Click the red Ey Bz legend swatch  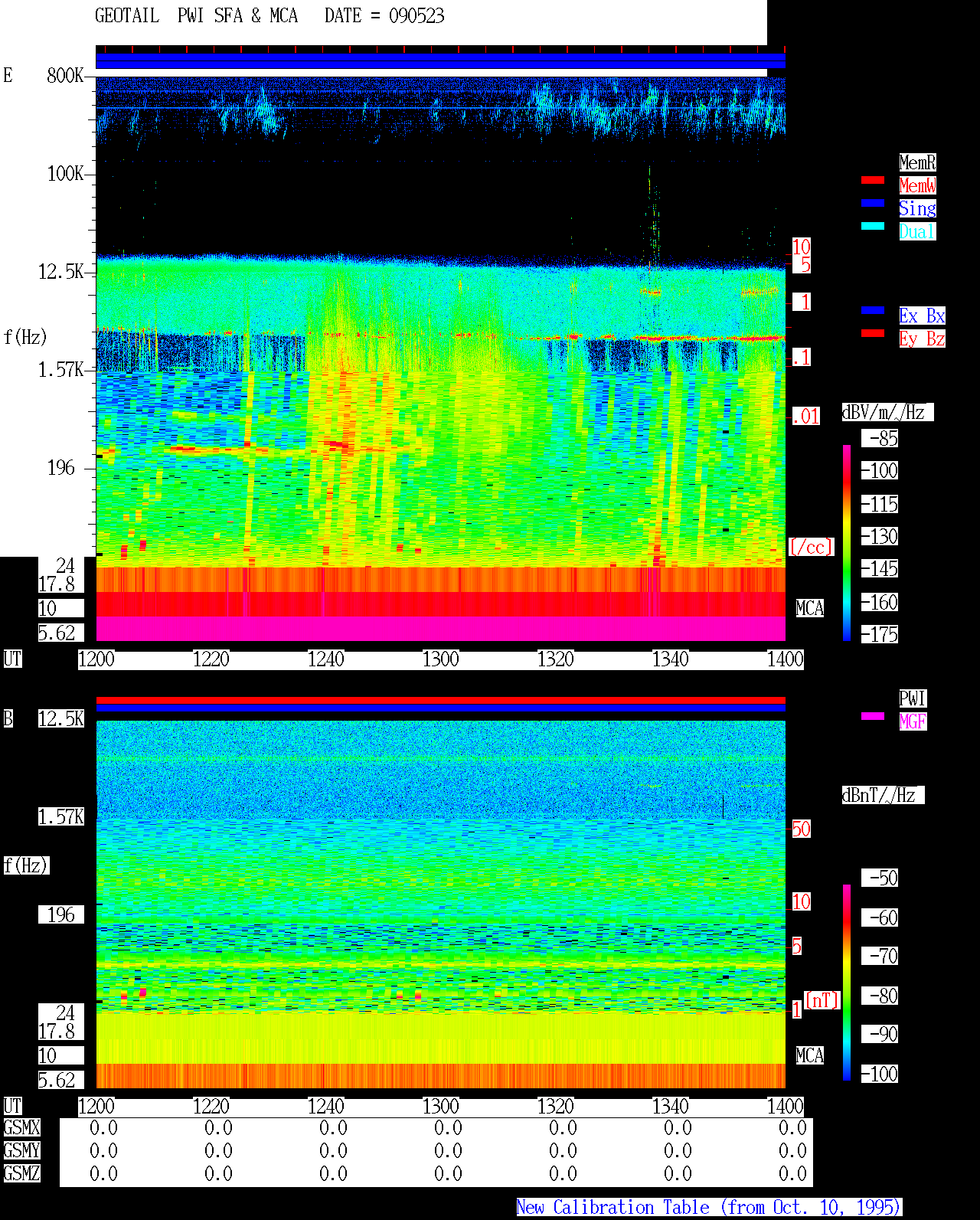(873, 333)
